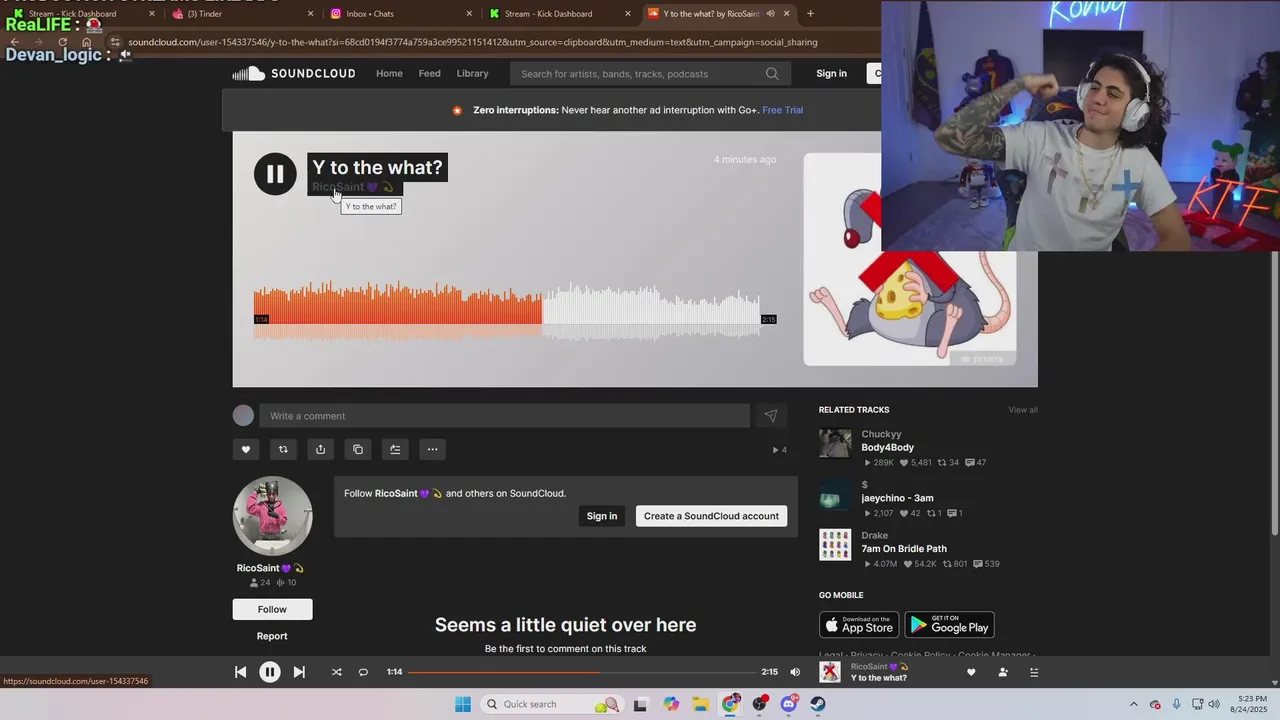
Task: Click Download on the App Store badge
Action: pos(859,625)
